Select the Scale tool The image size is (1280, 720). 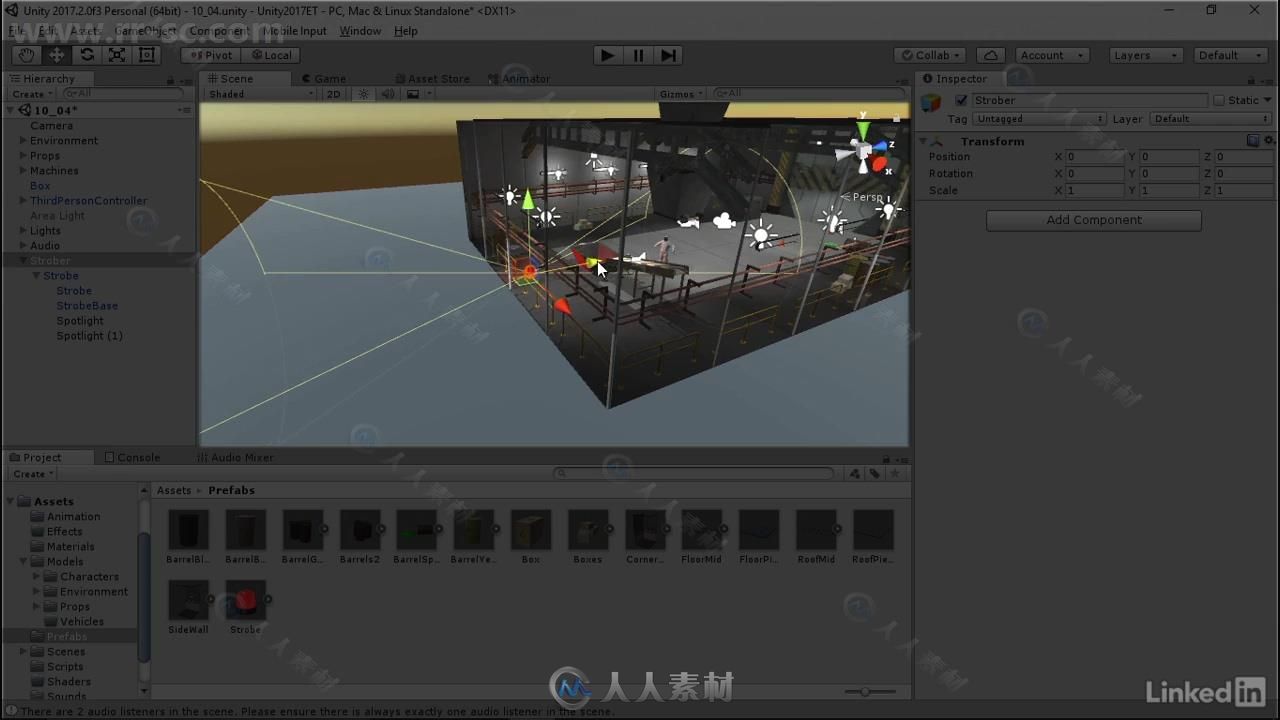[117, 55]
